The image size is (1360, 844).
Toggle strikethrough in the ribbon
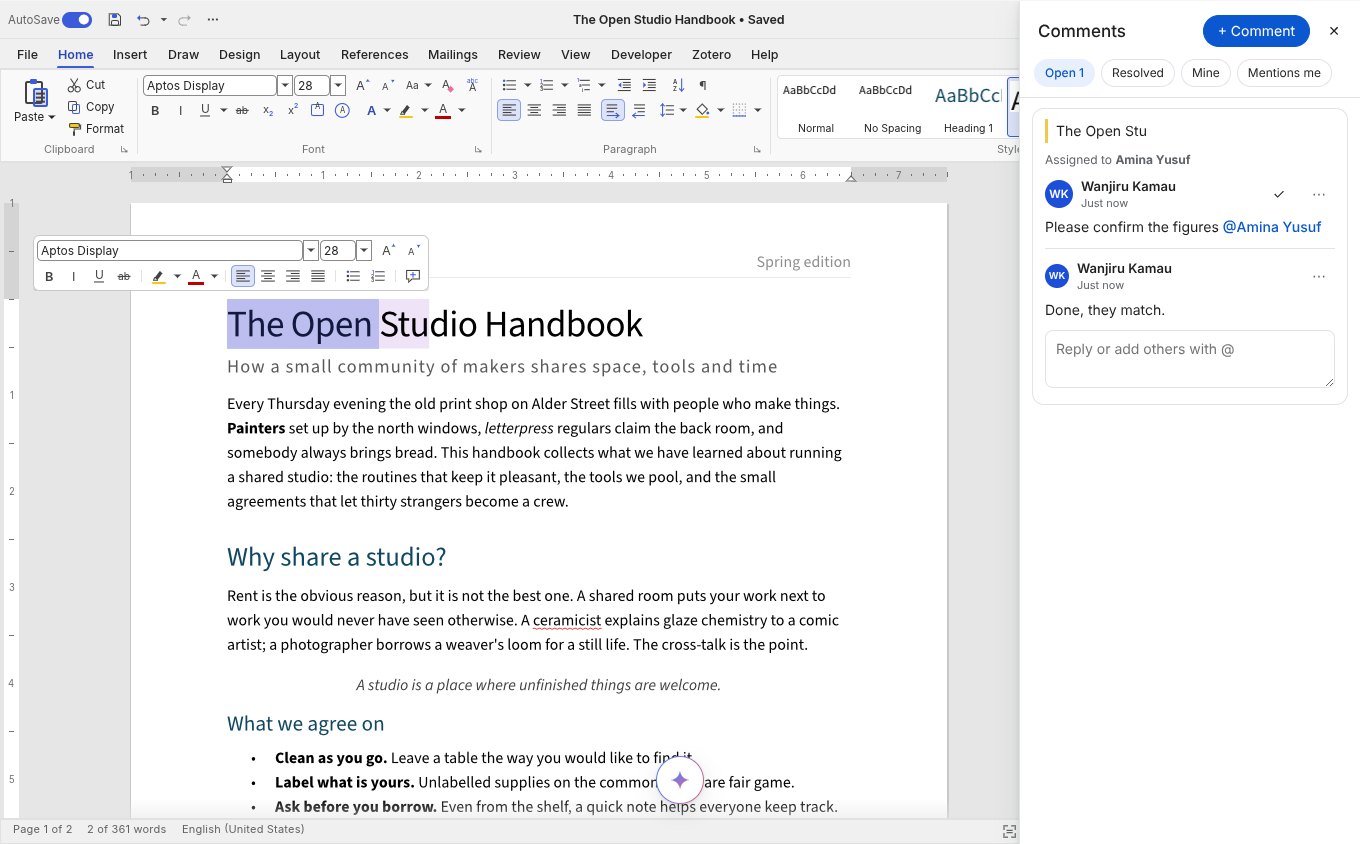point(241,110)
